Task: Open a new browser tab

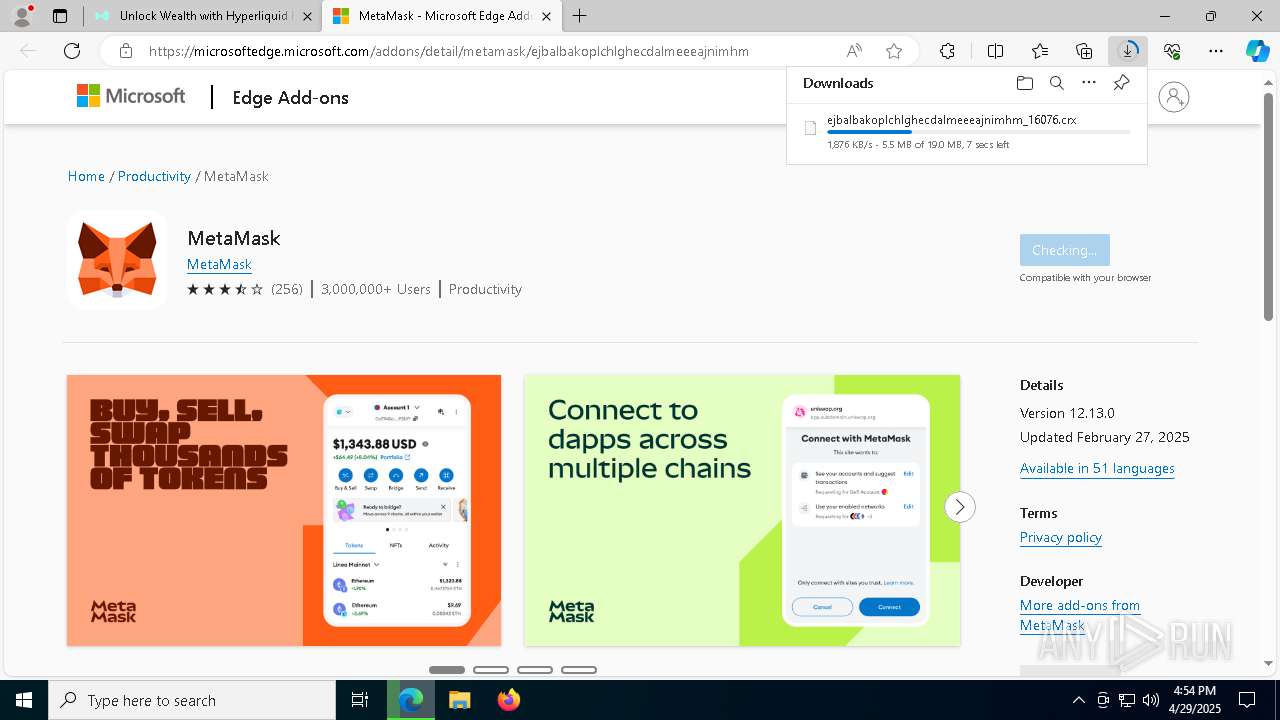Action: click(579, 16)
